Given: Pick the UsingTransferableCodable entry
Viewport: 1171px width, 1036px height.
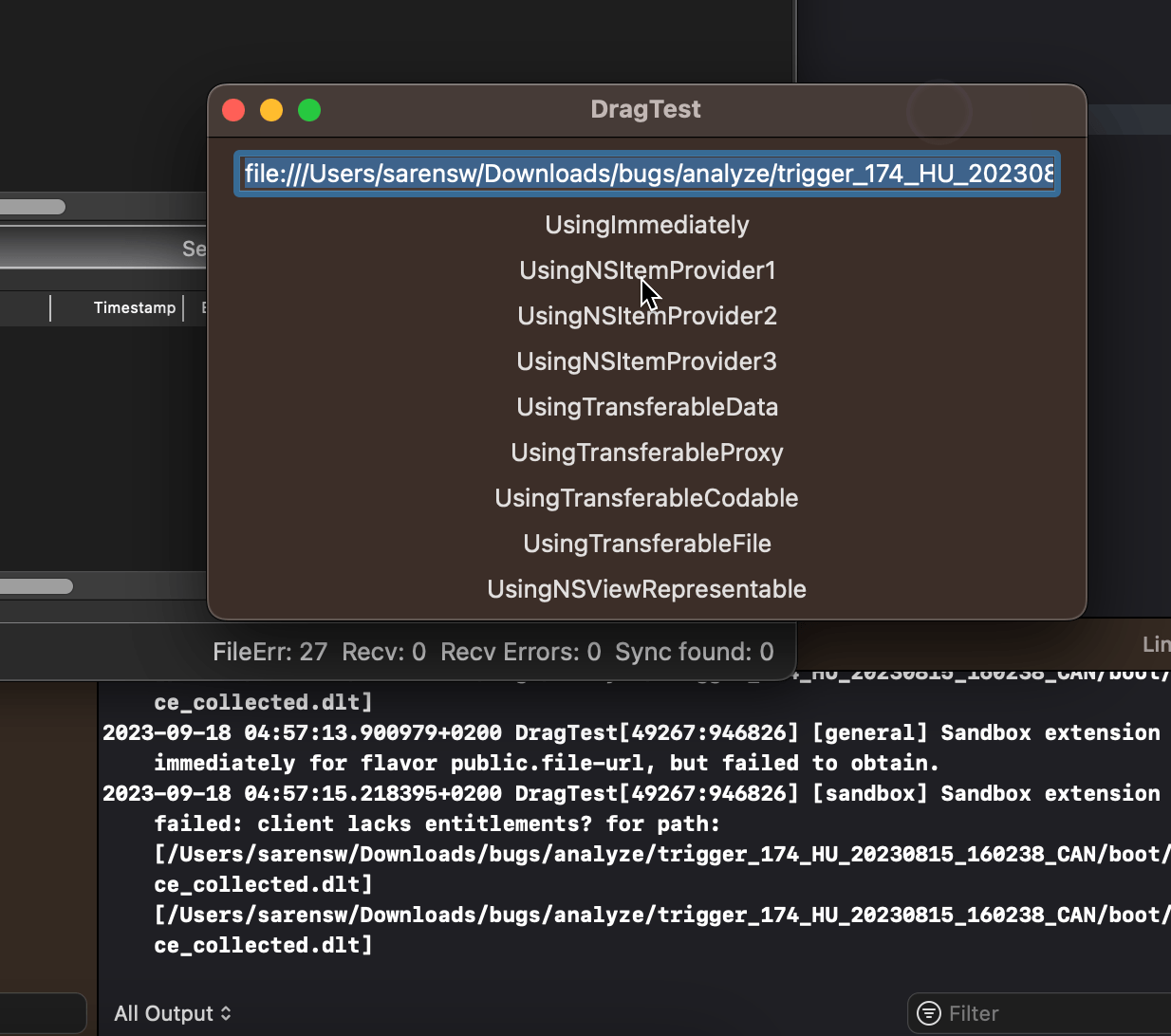Looking at the screenshot, I should [646, 498].
